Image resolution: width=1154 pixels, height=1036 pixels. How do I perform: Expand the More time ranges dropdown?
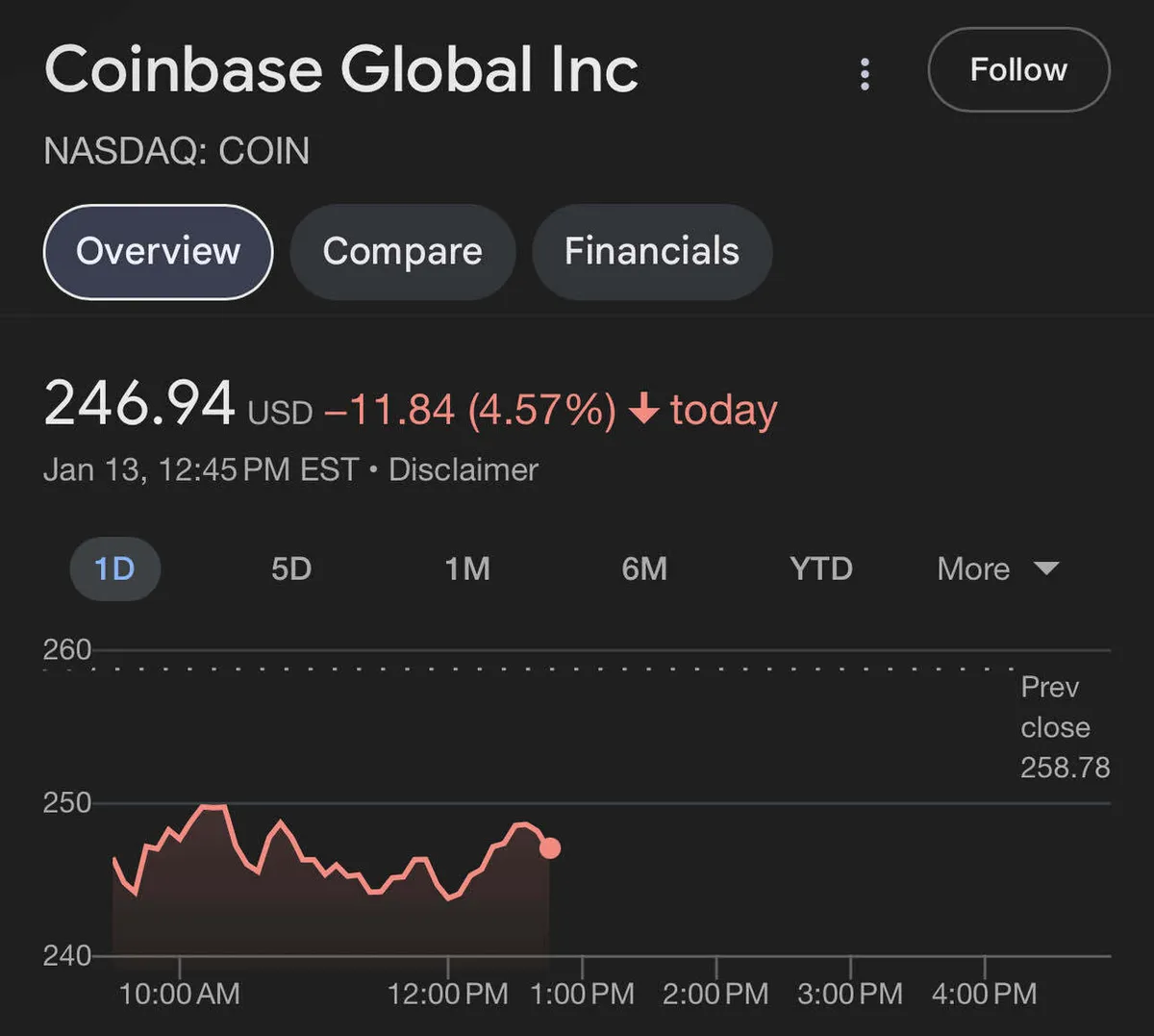(974, 569)
